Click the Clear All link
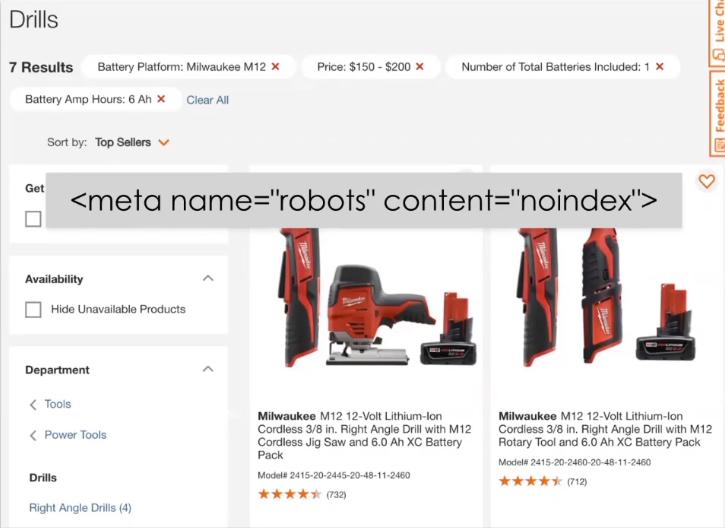Viewport: 725px width, 528px height. point(208,100)
